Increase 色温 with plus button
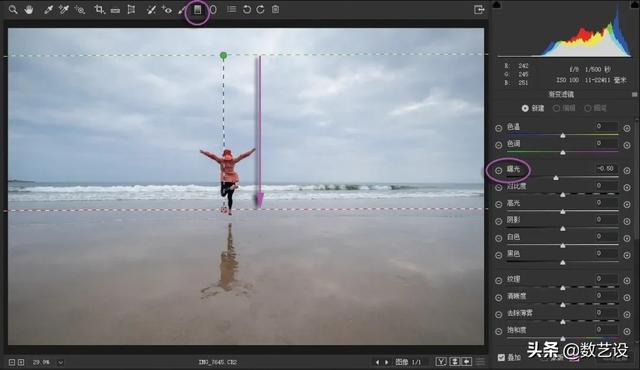The width and height of the screenshot is (640, 370). pos(627,128)
